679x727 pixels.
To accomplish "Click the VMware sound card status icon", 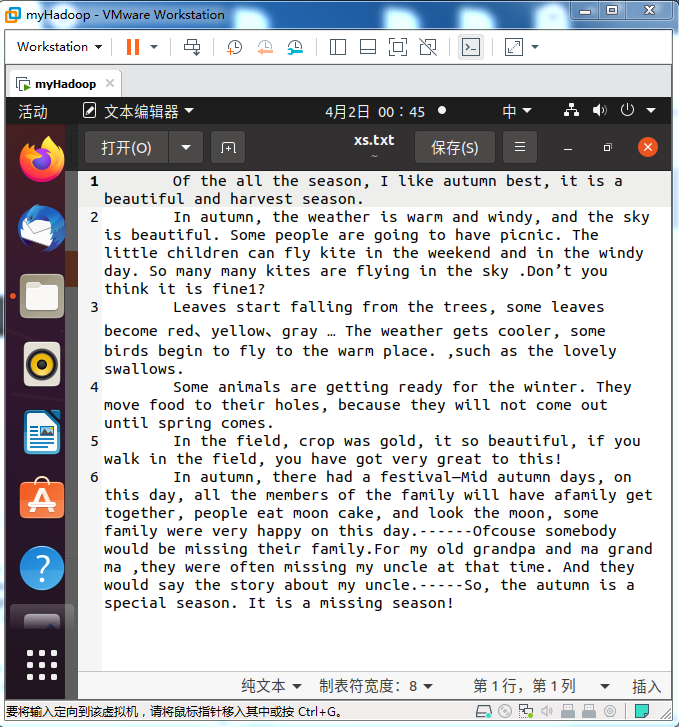I will click(547, 711).
